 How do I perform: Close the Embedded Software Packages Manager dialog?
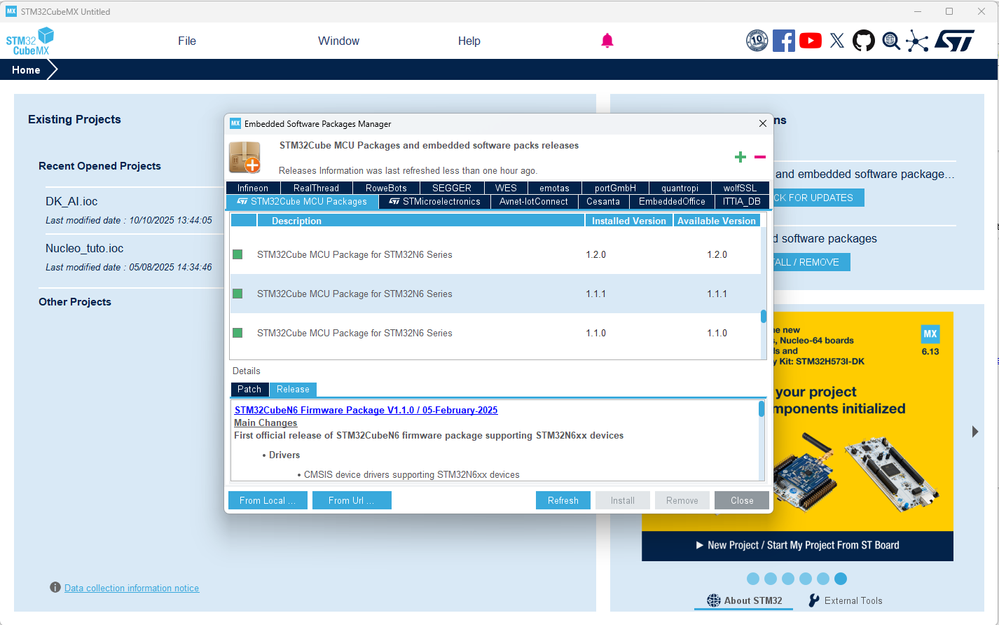click(x=763, y=124)
